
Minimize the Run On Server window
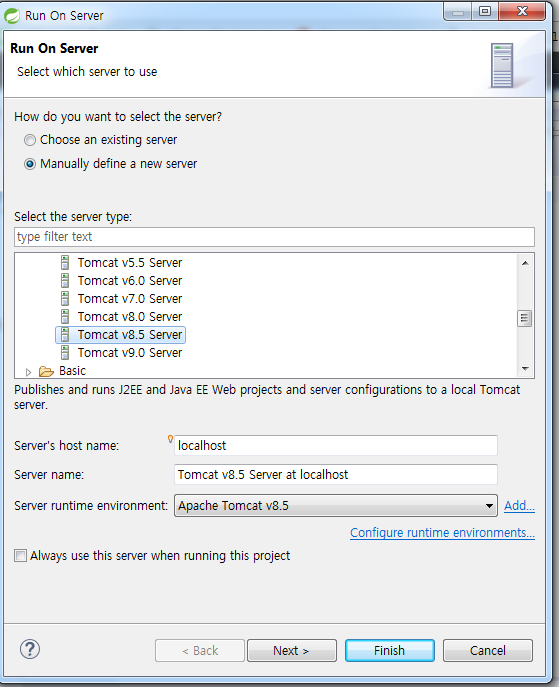458,11
